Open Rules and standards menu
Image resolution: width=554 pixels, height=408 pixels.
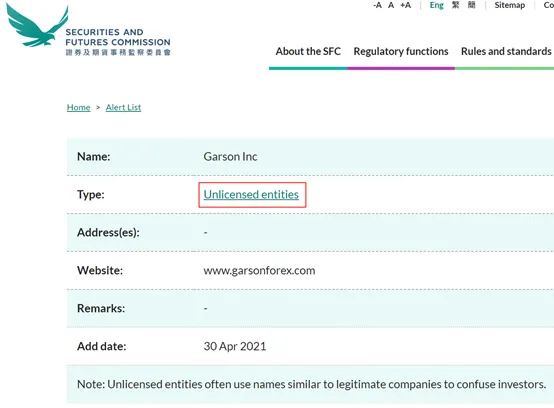click(506, 52)
